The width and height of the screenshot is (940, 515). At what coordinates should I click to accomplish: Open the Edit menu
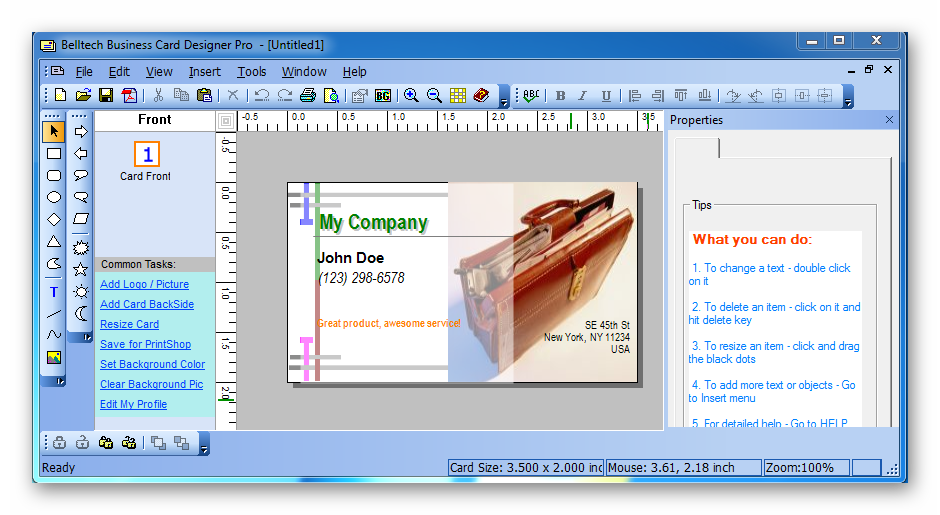119,72
